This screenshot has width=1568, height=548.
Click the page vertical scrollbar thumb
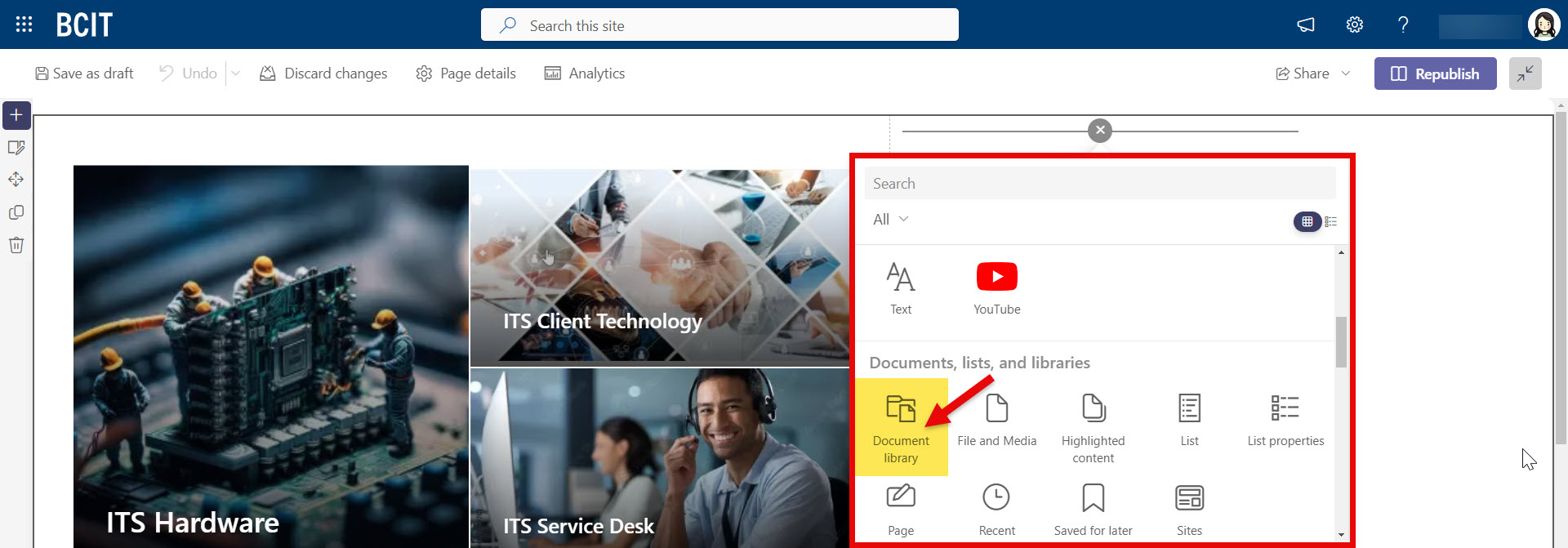coord(1561,278)
